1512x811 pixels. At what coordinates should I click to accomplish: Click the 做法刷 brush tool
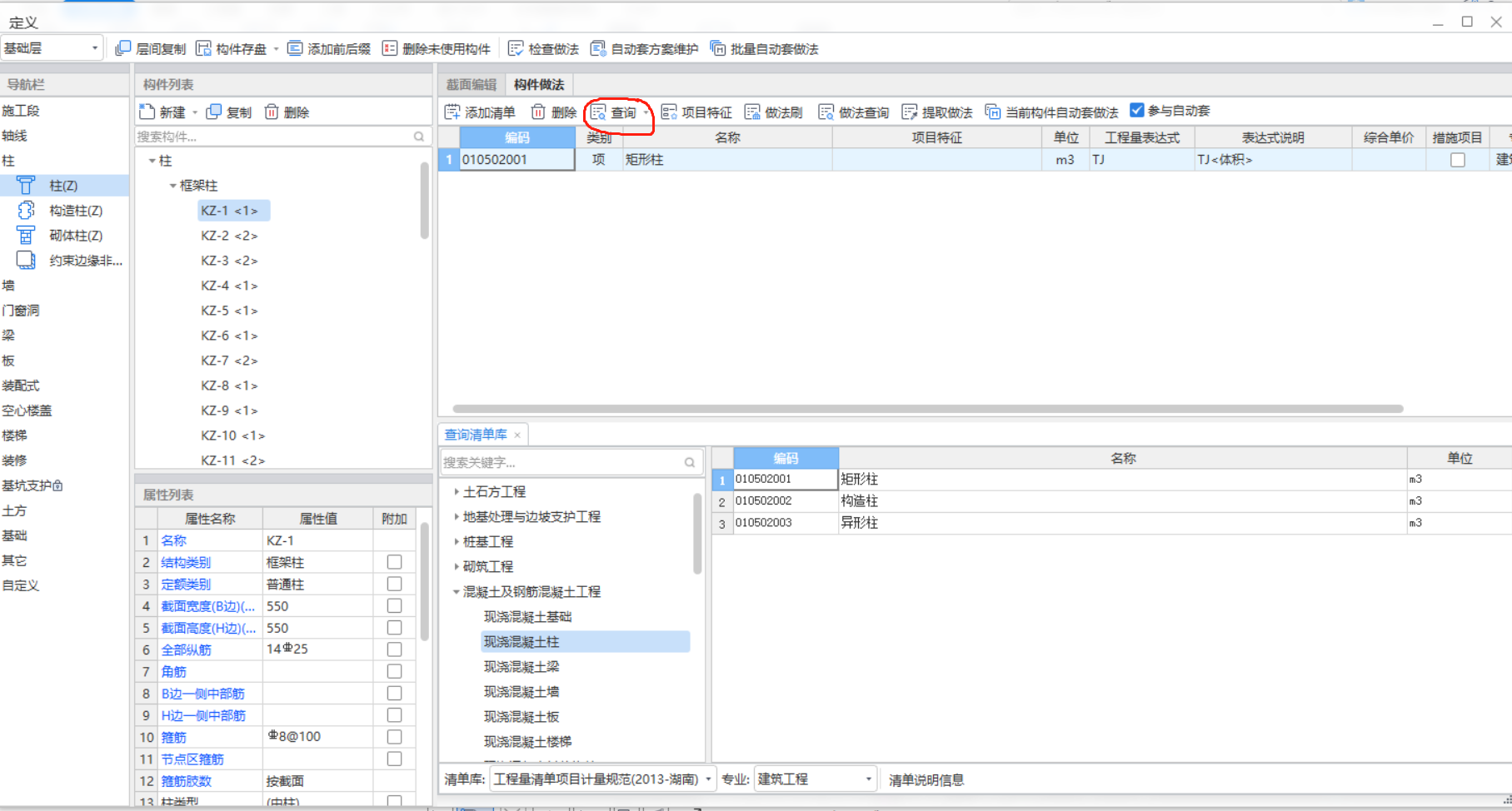pos(773,112)
